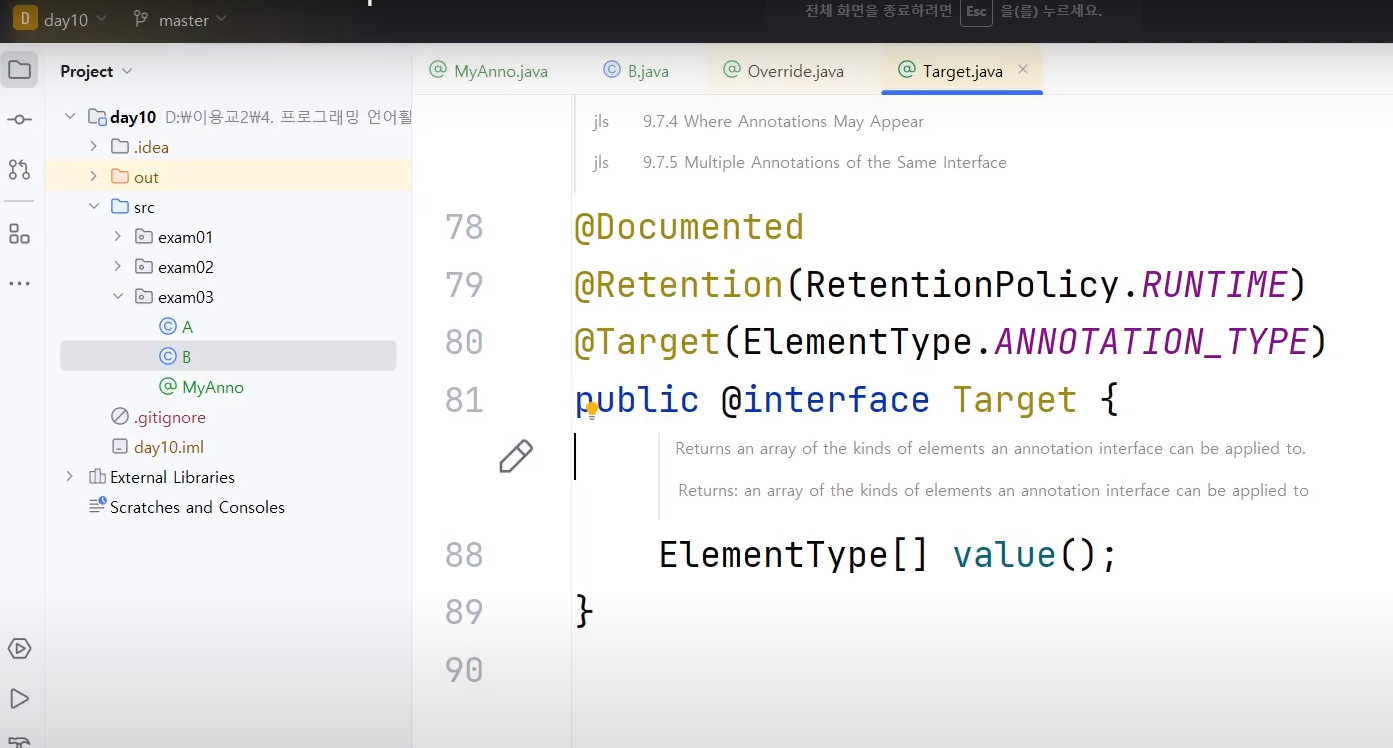Image resolution: width=1393 pixels, height=748 pixels.
Task: Collapse the exam03 package
Action: tap(117, 297)
